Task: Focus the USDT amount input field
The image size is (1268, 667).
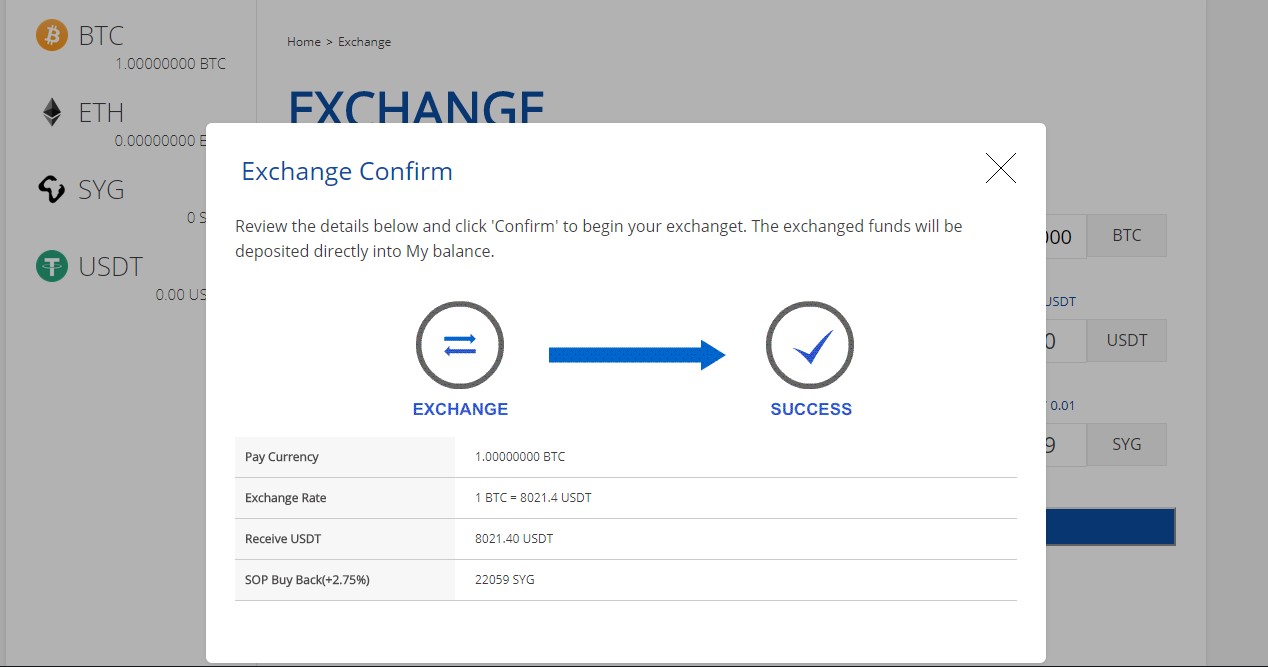Action: [x=1064, y=341]
